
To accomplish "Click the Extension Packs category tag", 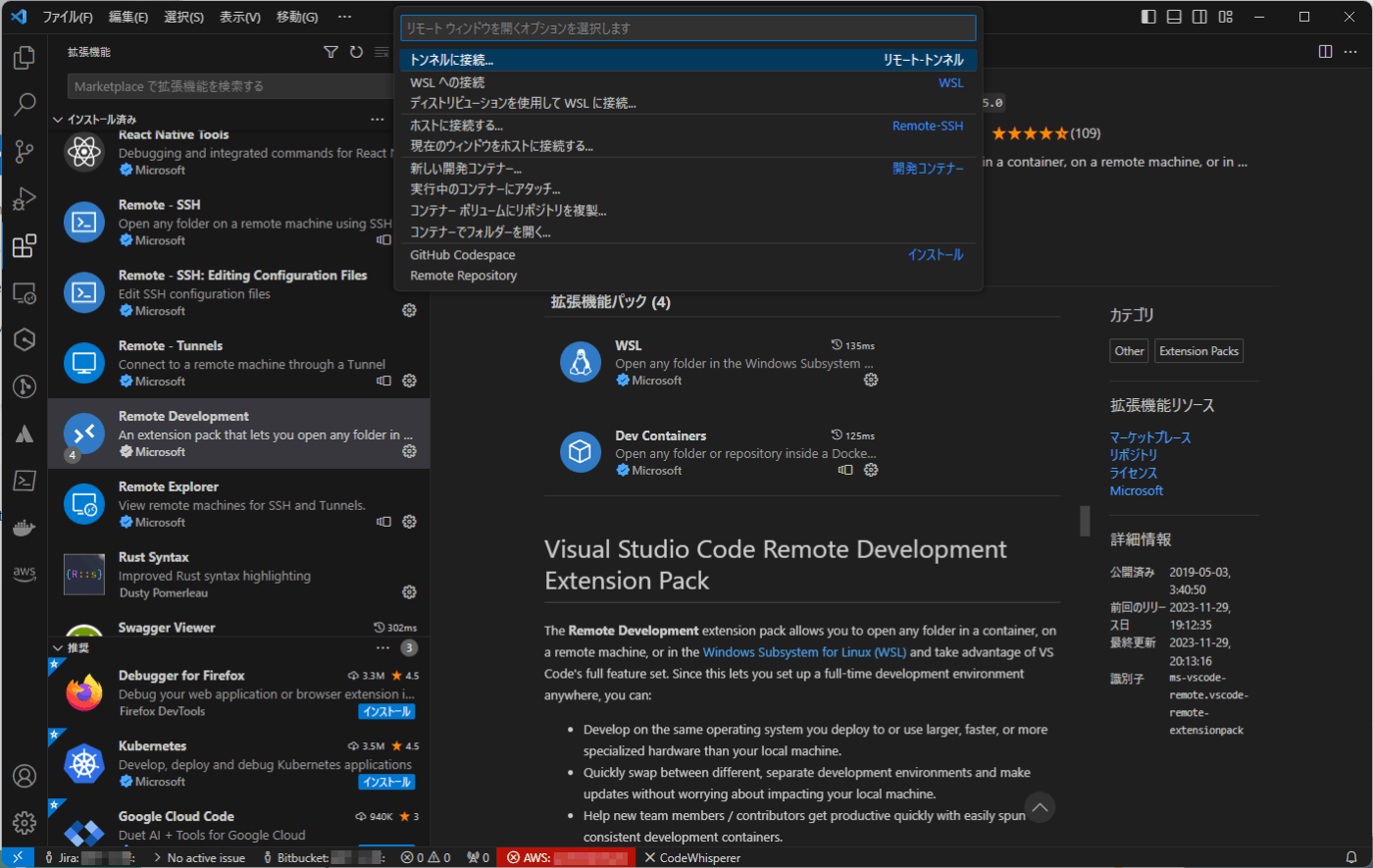I will pyautogui.click(x=1198, y=351).
